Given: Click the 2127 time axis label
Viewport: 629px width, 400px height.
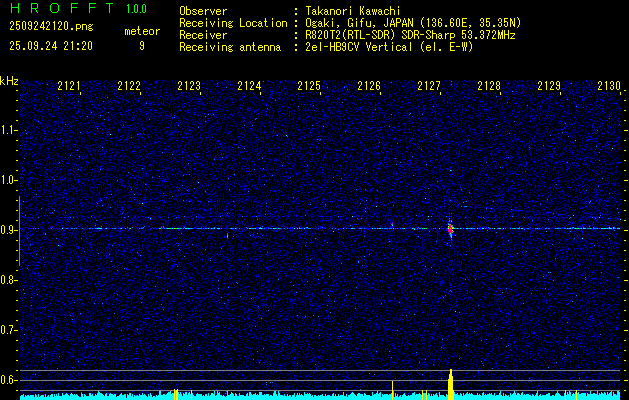Looking at the screenshot, I should [429, 86].
